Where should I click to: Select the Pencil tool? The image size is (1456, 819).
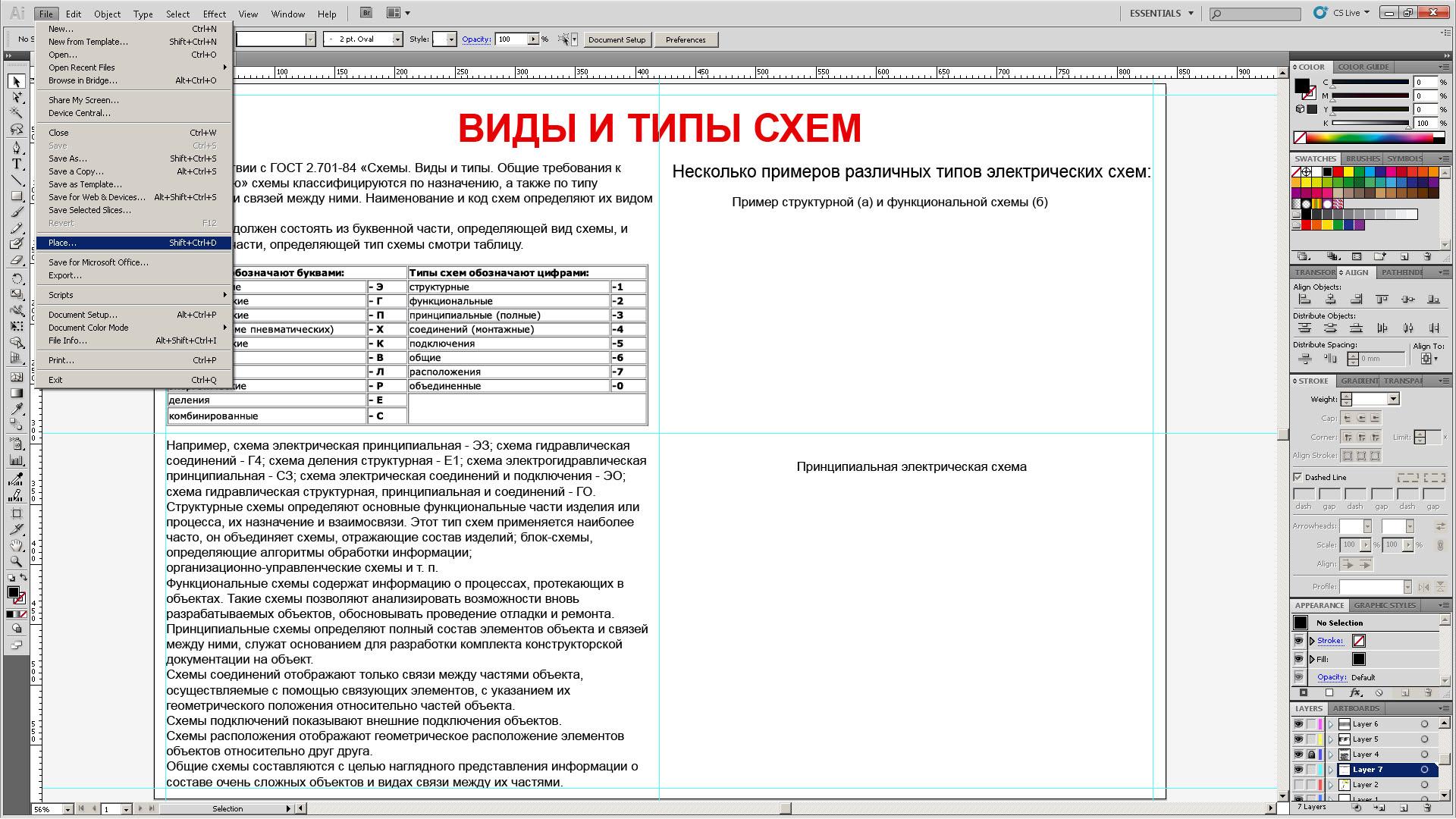click(x=17, y=227)
